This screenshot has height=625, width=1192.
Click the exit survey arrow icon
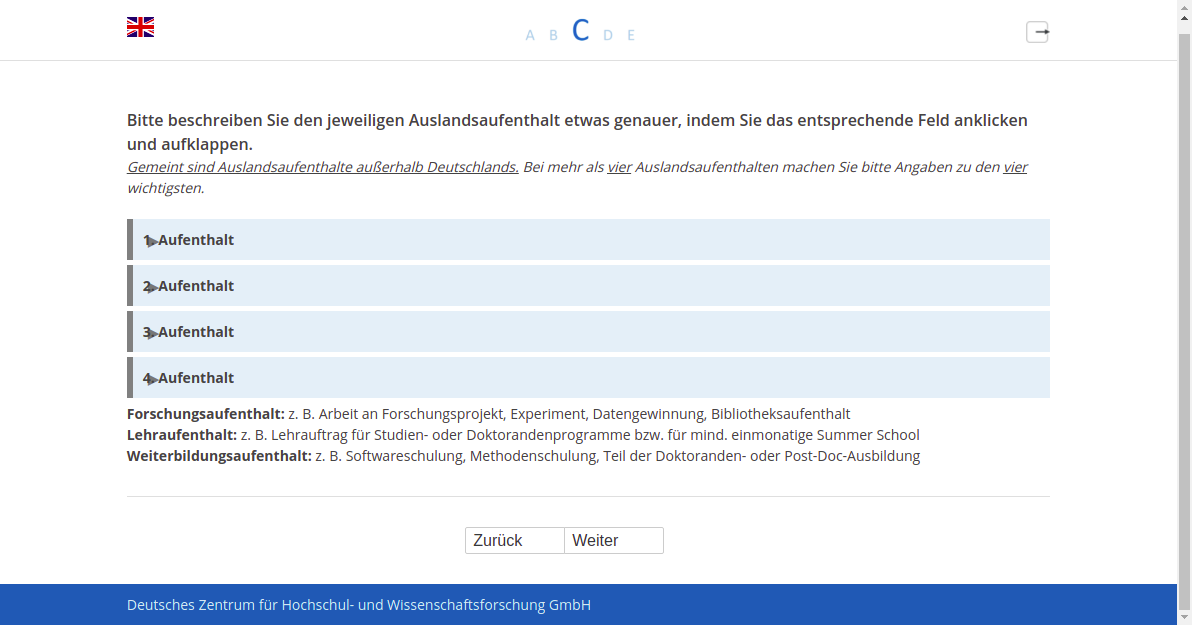1038,32
